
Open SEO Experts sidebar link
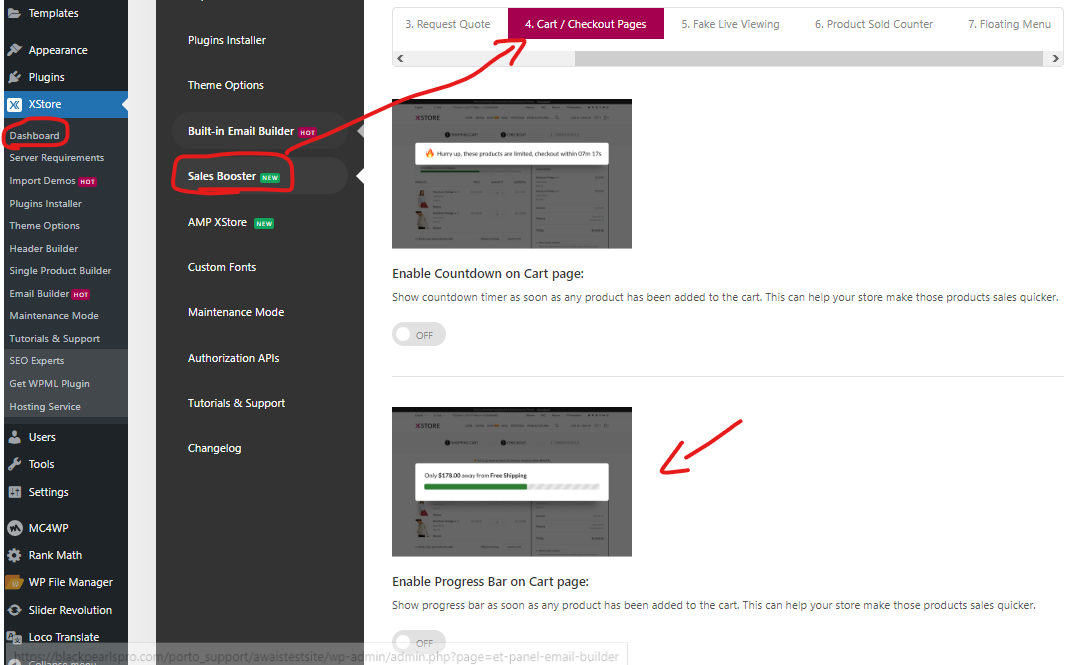point(37,361)
